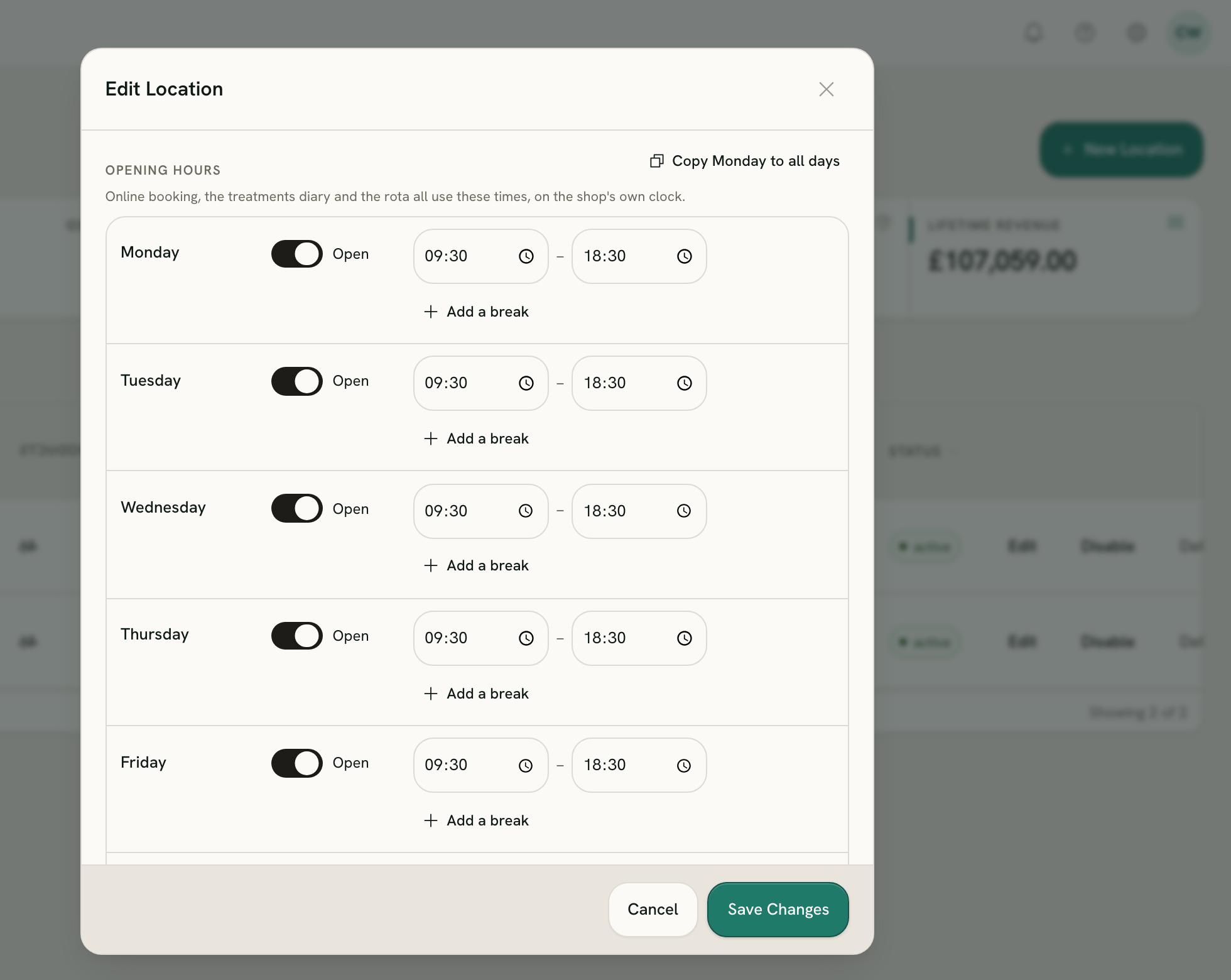Toggle Friday open switch
The height and width of the screenshot is (980, 1231).
tap(297, 763)
